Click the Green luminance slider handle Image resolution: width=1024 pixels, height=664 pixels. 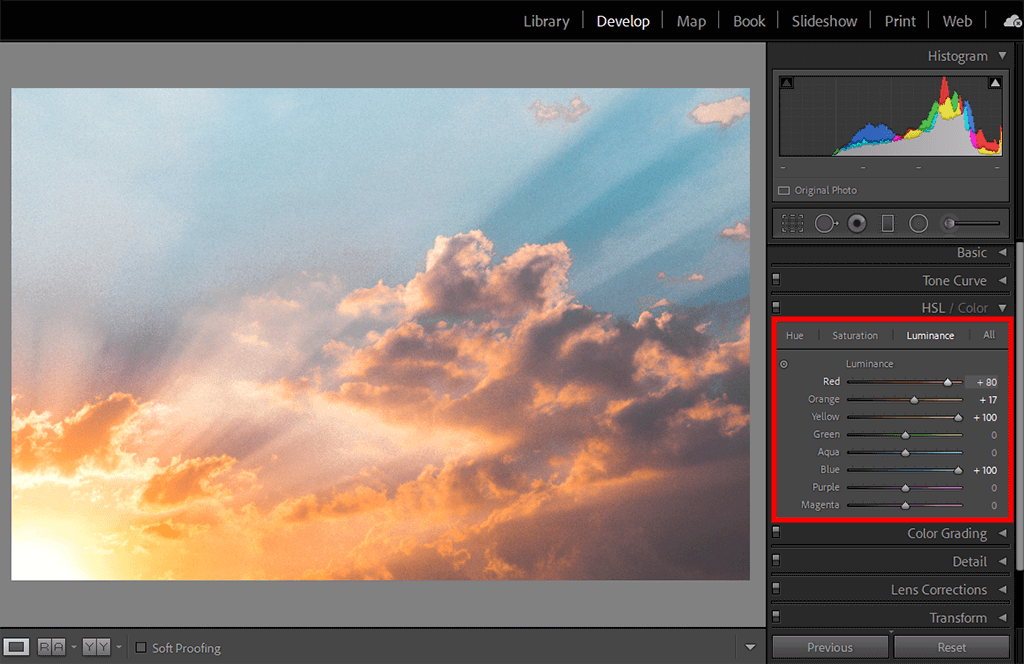pos(905,435)
